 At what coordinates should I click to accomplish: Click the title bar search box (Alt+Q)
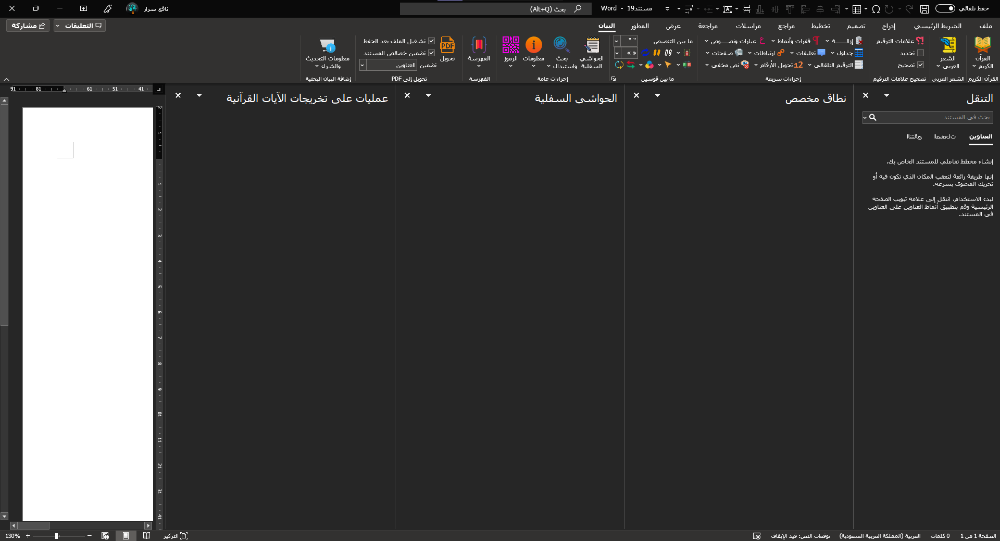(496, 9)
